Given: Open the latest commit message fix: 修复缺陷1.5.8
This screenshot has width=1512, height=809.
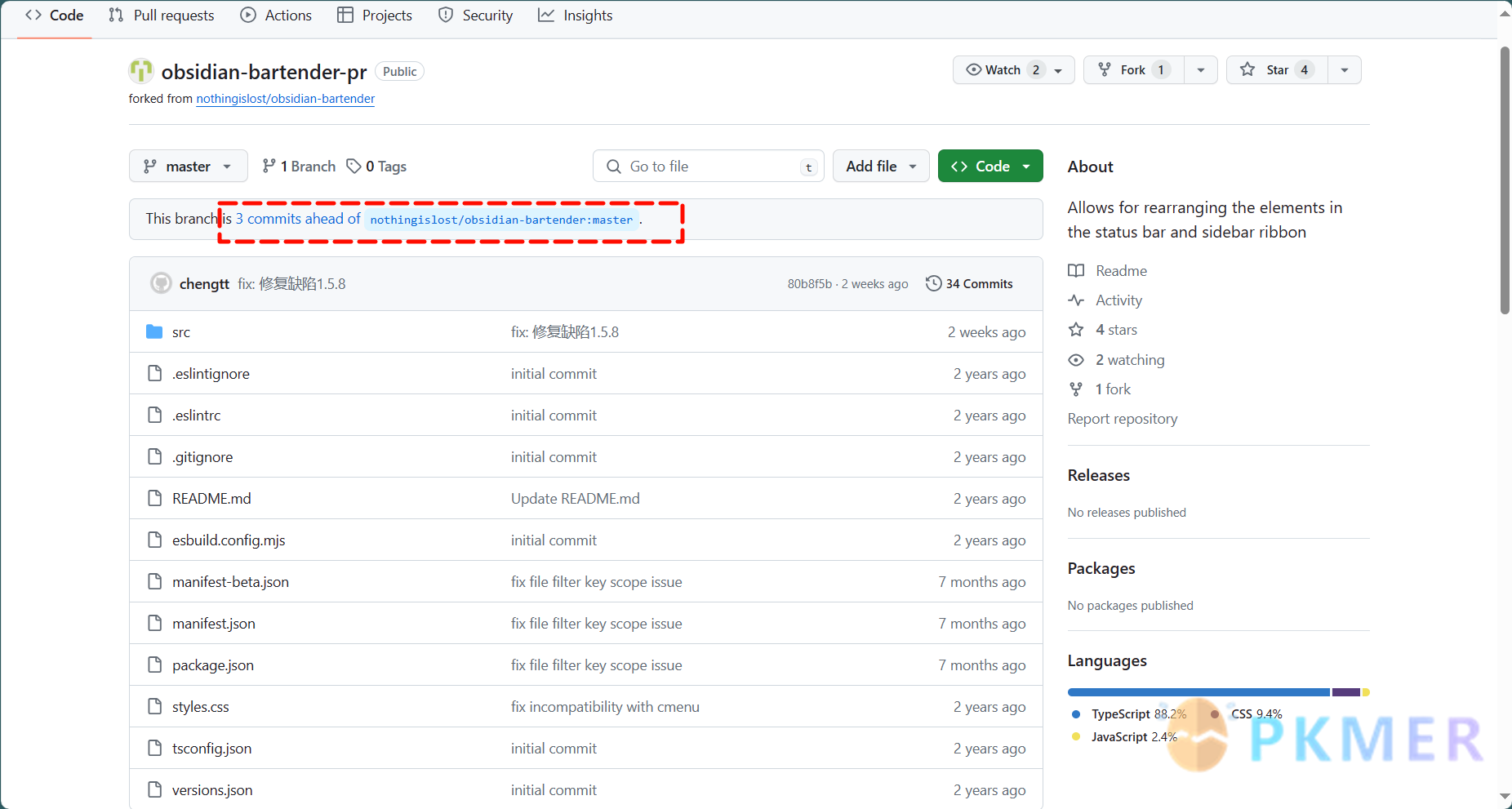Looking at the screenshot, I should [x=291, y=284].
